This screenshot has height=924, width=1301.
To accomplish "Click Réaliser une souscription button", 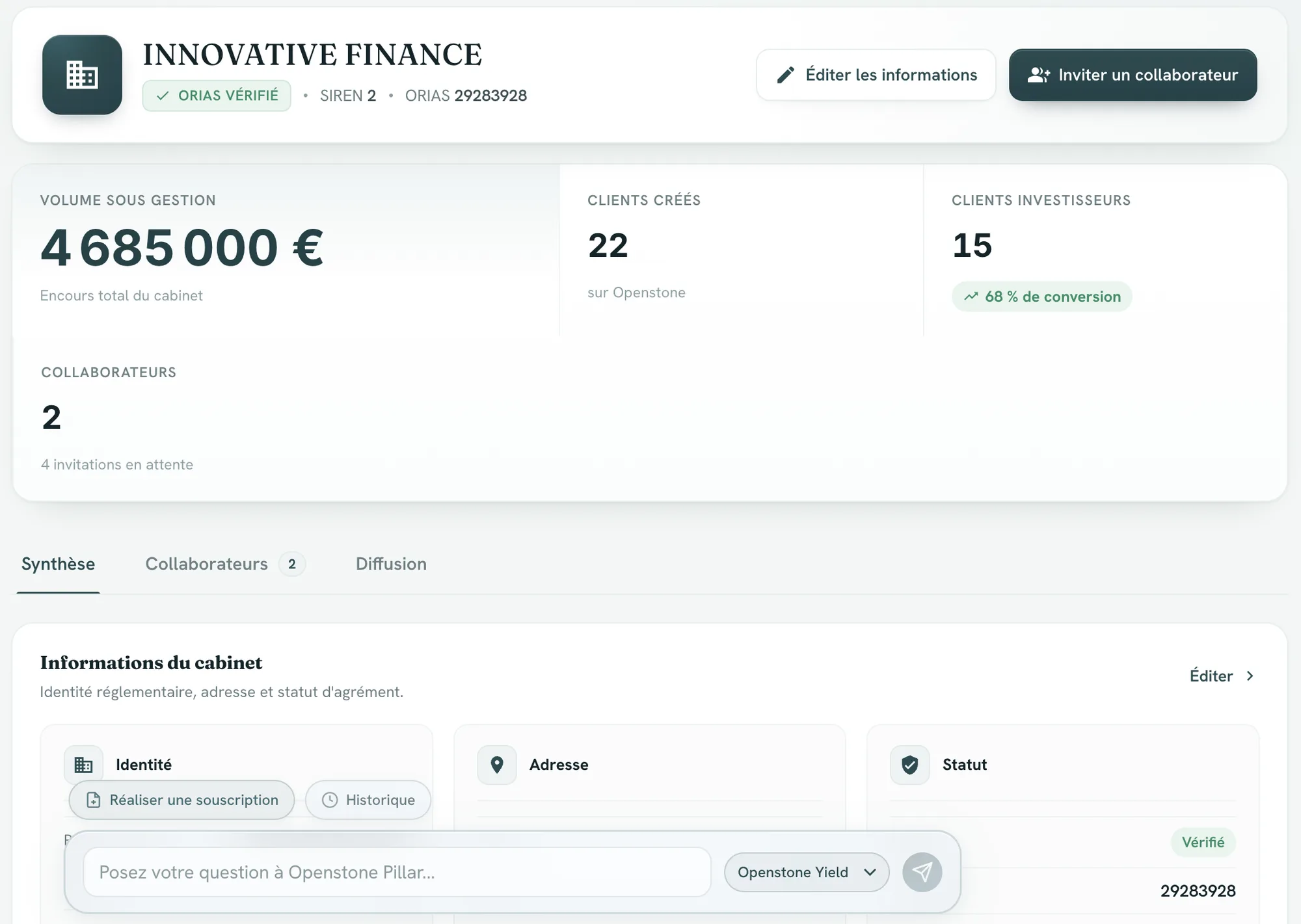I will [181, 800].
